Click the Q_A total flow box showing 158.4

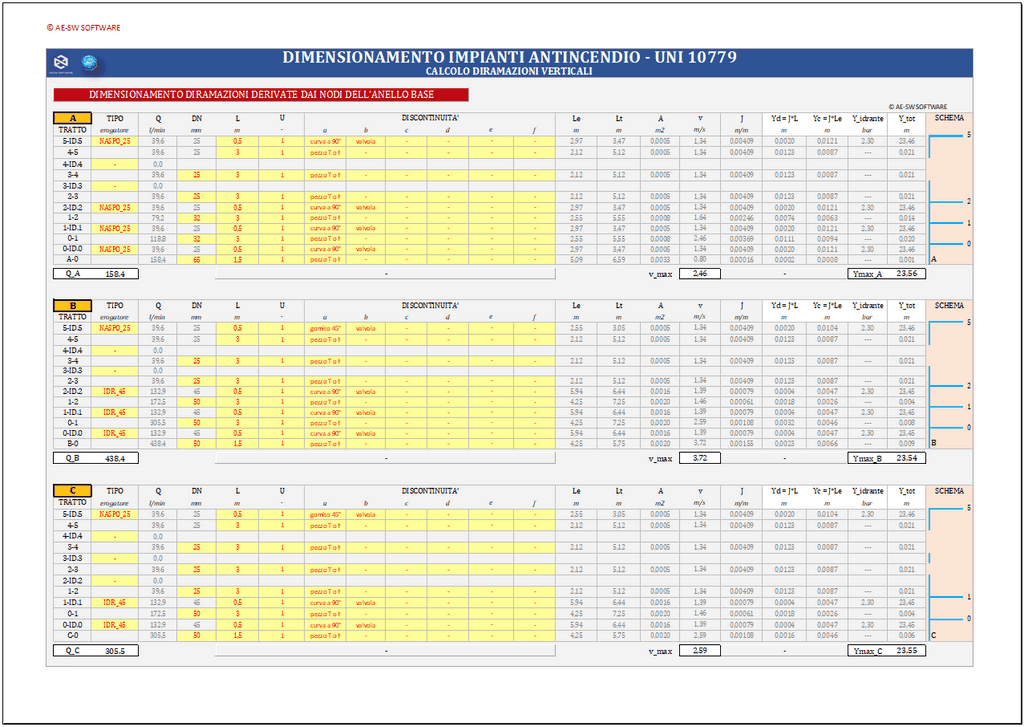115,272
